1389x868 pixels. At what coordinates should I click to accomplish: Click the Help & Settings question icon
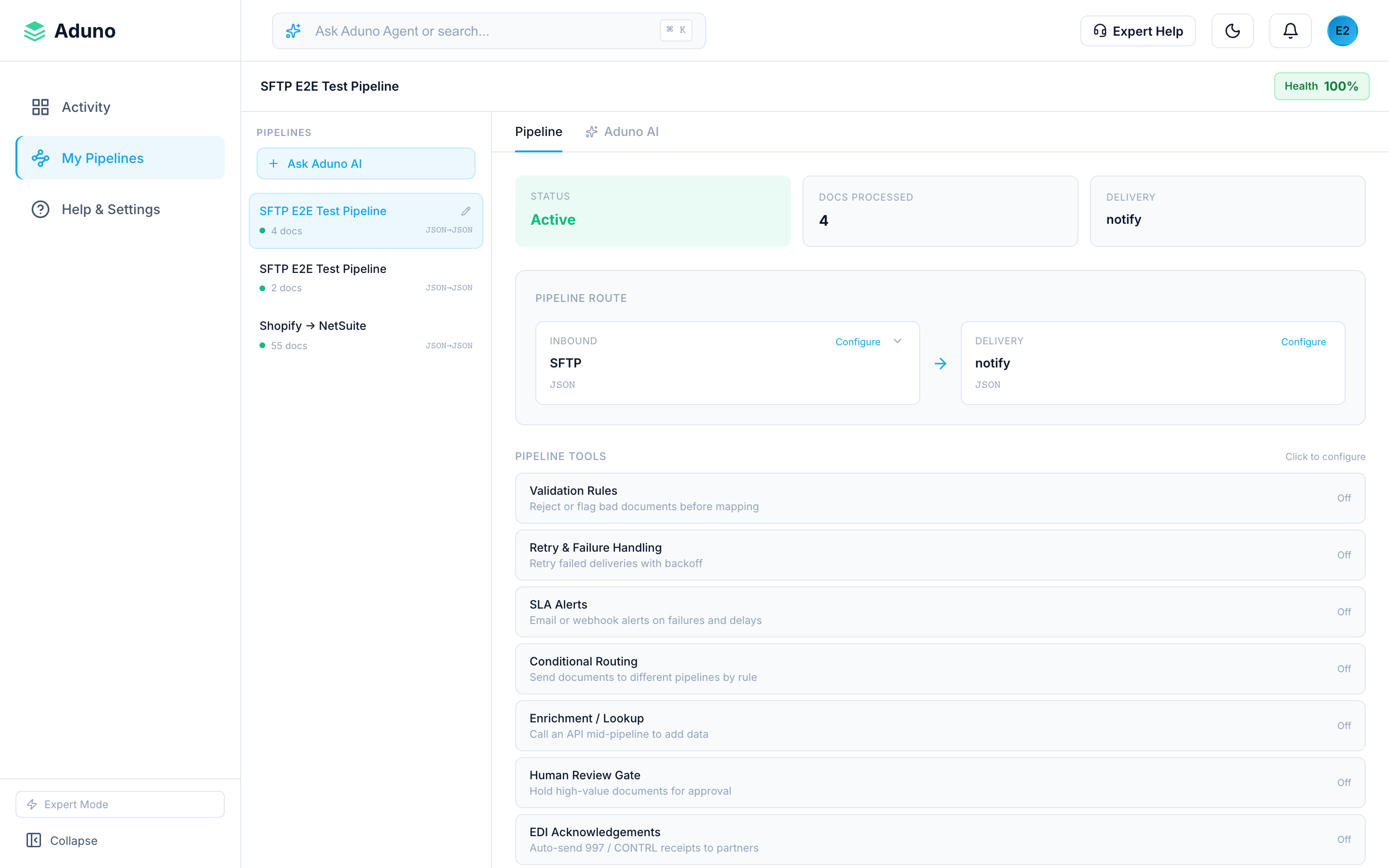click(x=40, y=210)
